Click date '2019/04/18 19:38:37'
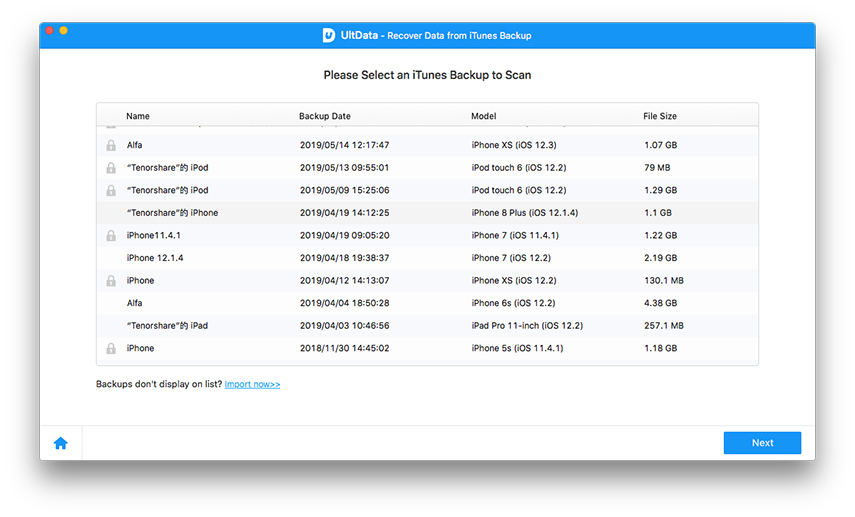Image resolution: width=855 pixels, height=517 pixels. coord(345,258)
